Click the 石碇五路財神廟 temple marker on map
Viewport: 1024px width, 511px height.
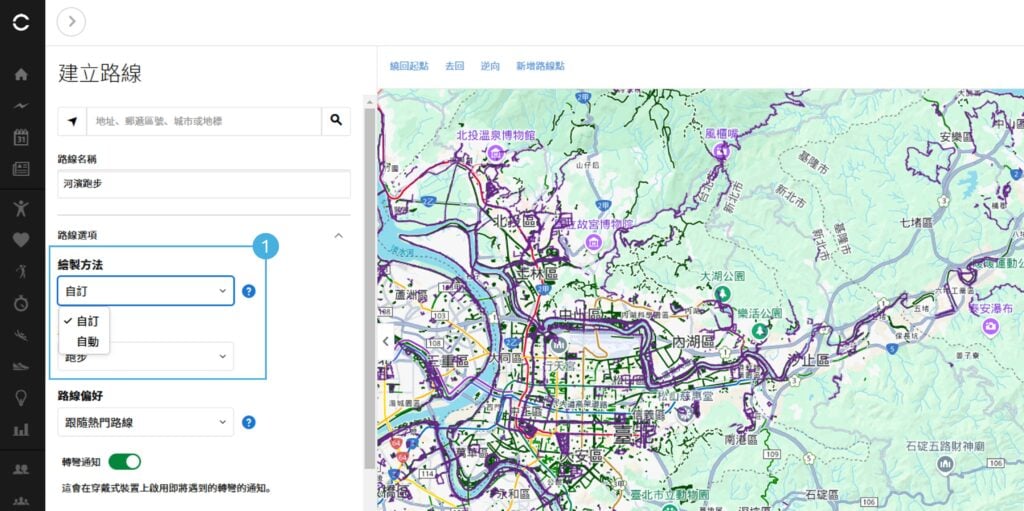coord(944,464)
